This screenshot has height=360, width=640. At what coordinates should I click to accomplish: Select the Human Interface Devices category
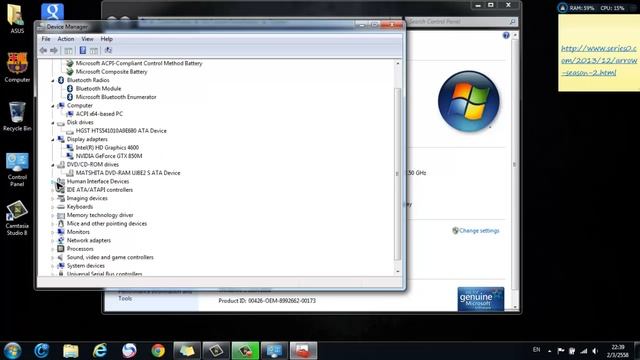(98, 181)
